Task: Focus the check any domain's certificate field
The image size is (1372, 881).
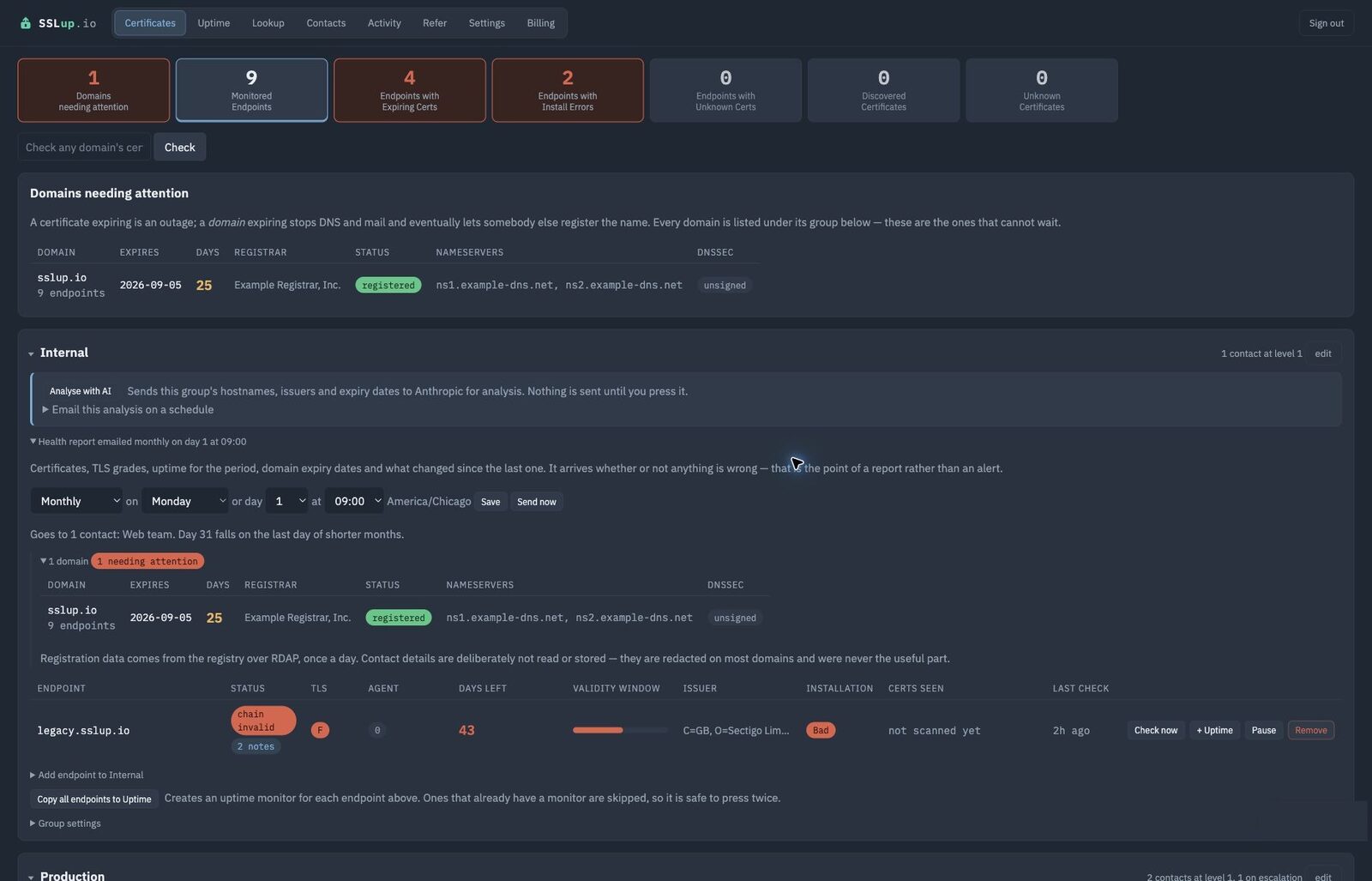Action: [84, 147]
